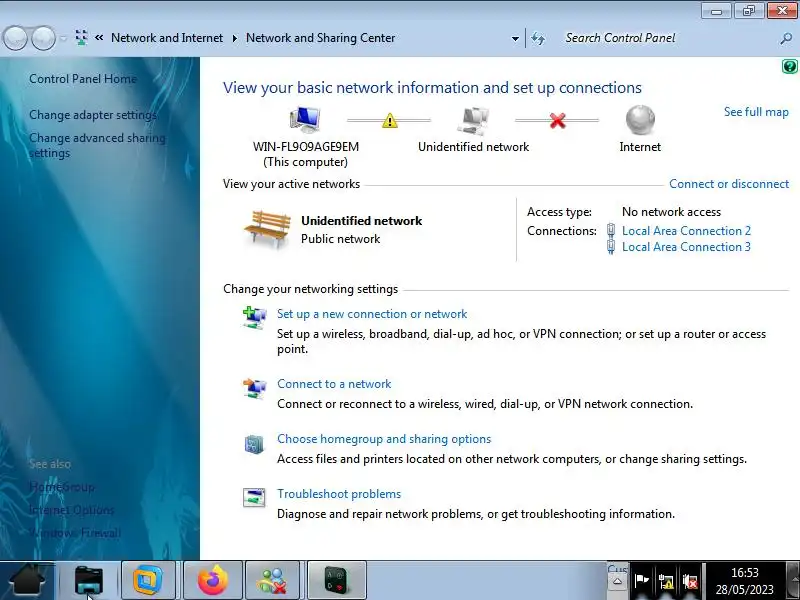Screen dimensions: 800x600
Task: Expand the arrow after Network and Internet breadcrumb
Action: [235, 38]
